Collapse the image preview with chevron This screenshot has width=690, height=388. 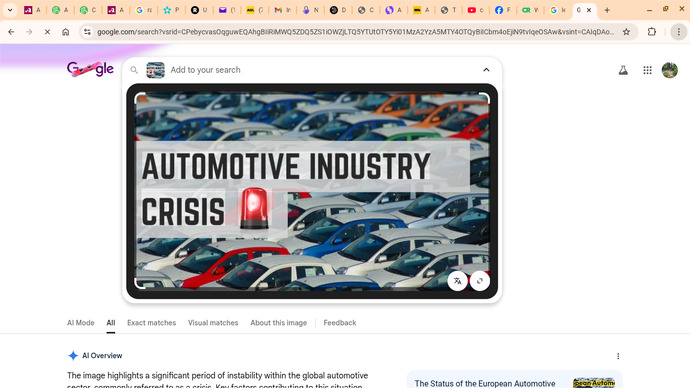486,70
